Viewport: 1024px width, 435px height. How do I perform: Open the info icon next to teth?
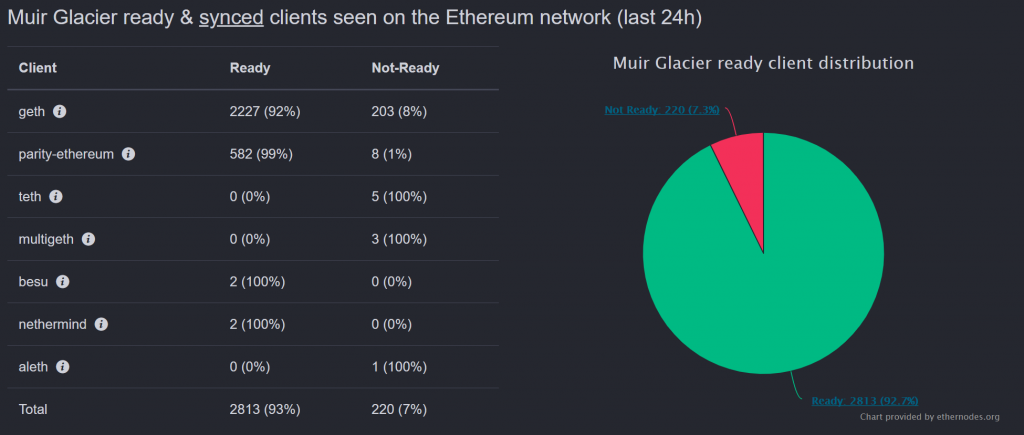[x=56, y=197]
